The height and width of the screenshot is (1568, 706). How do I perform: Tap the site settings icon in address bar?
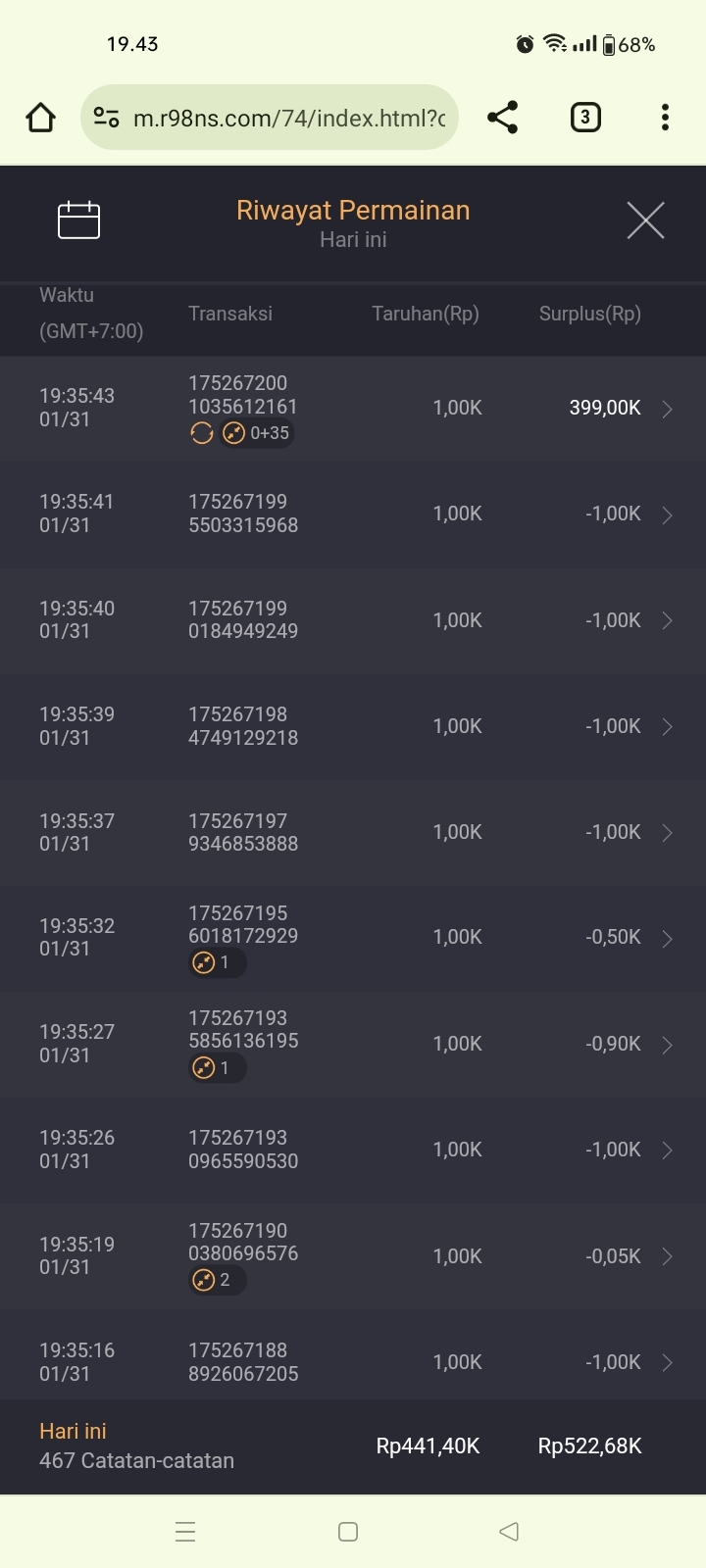106,118
